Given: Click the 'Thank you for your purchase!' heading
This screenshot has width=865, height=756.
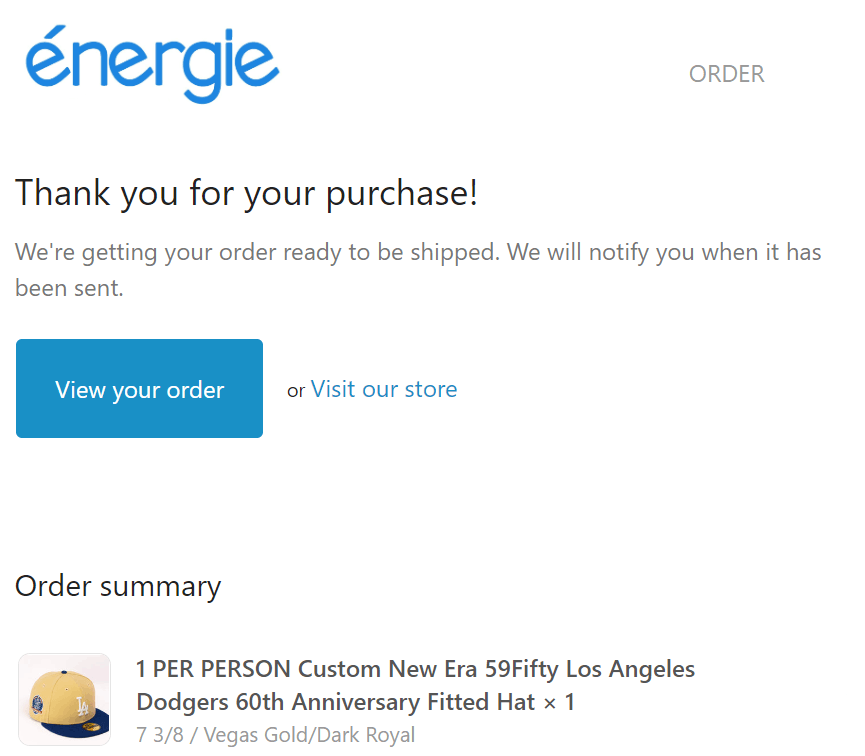Looking at the screenshot, I should 246,193.
